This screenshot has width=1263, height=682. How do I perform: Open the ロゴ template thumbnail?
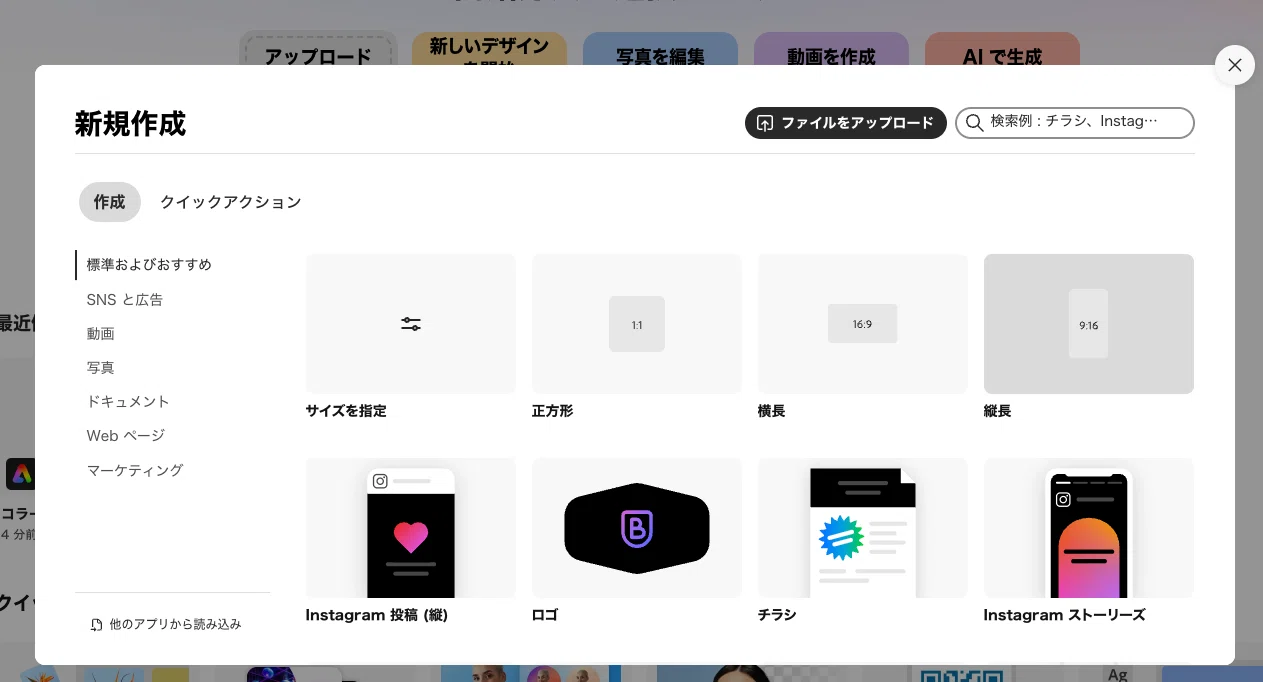point(637,528)
